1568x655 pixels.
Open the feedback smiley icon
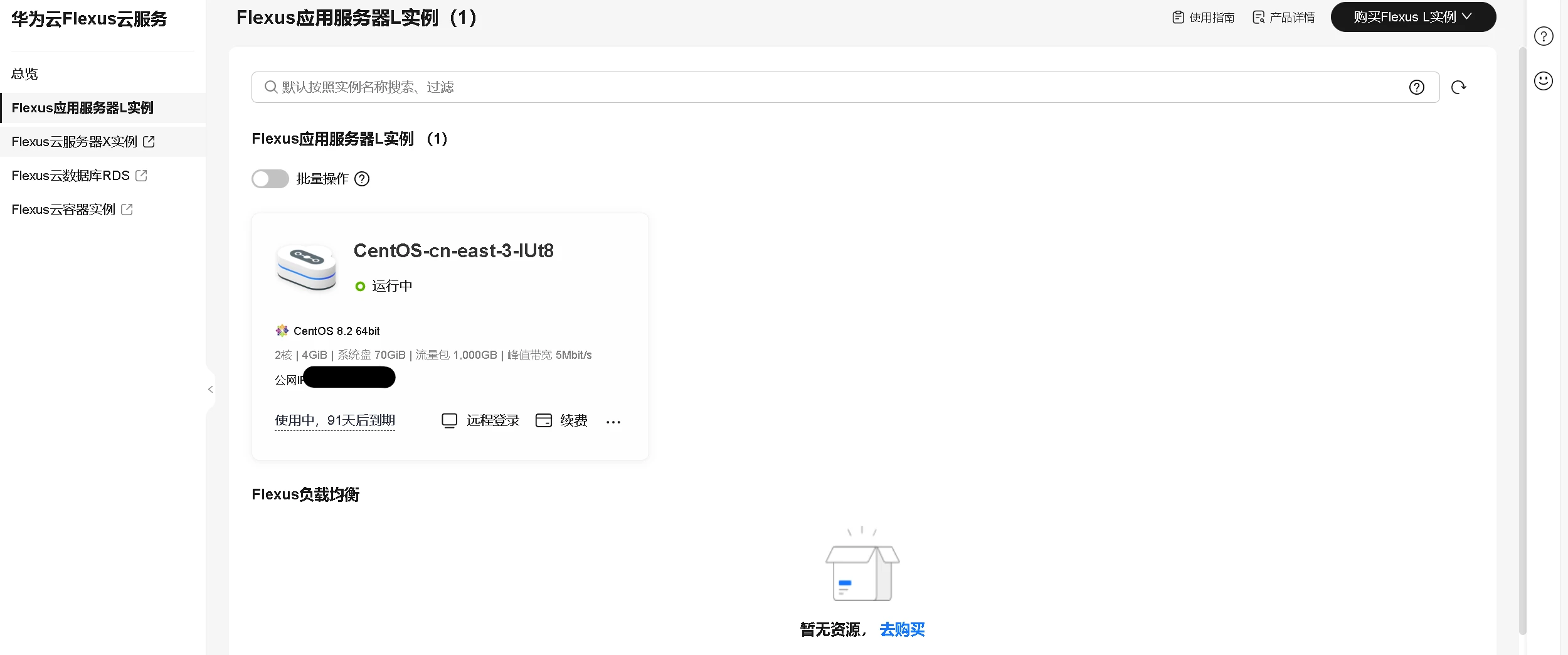pos(1544,81)
